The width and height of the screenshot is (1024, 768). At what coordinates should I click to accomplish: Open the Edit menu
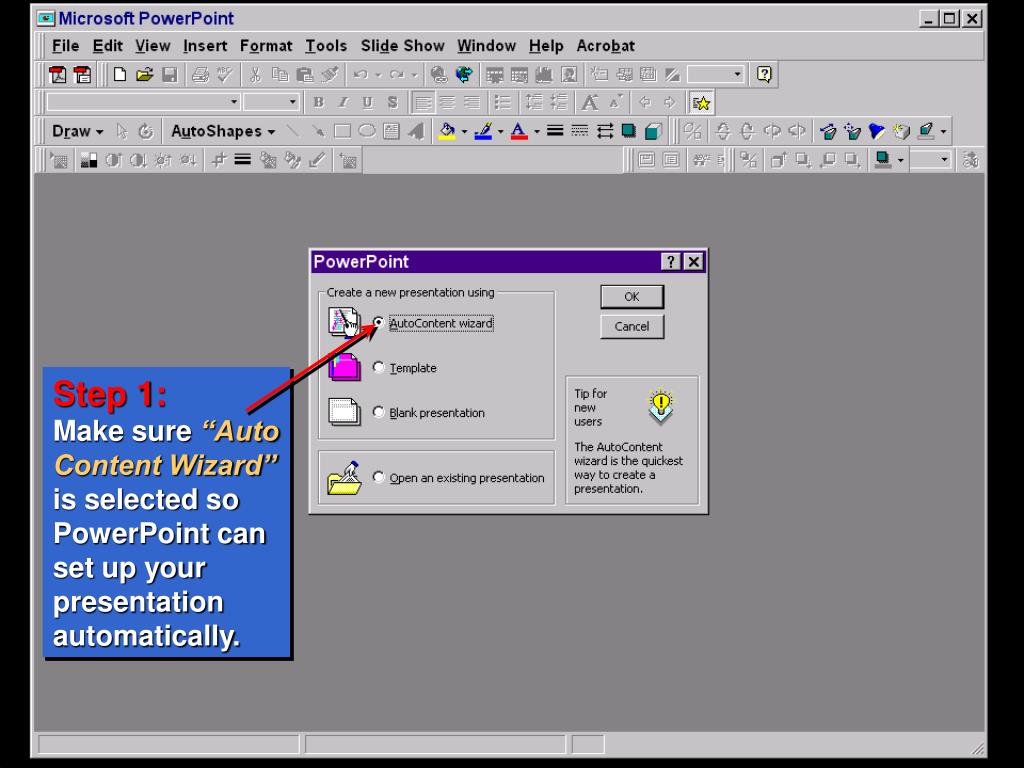tap(107, 46)
